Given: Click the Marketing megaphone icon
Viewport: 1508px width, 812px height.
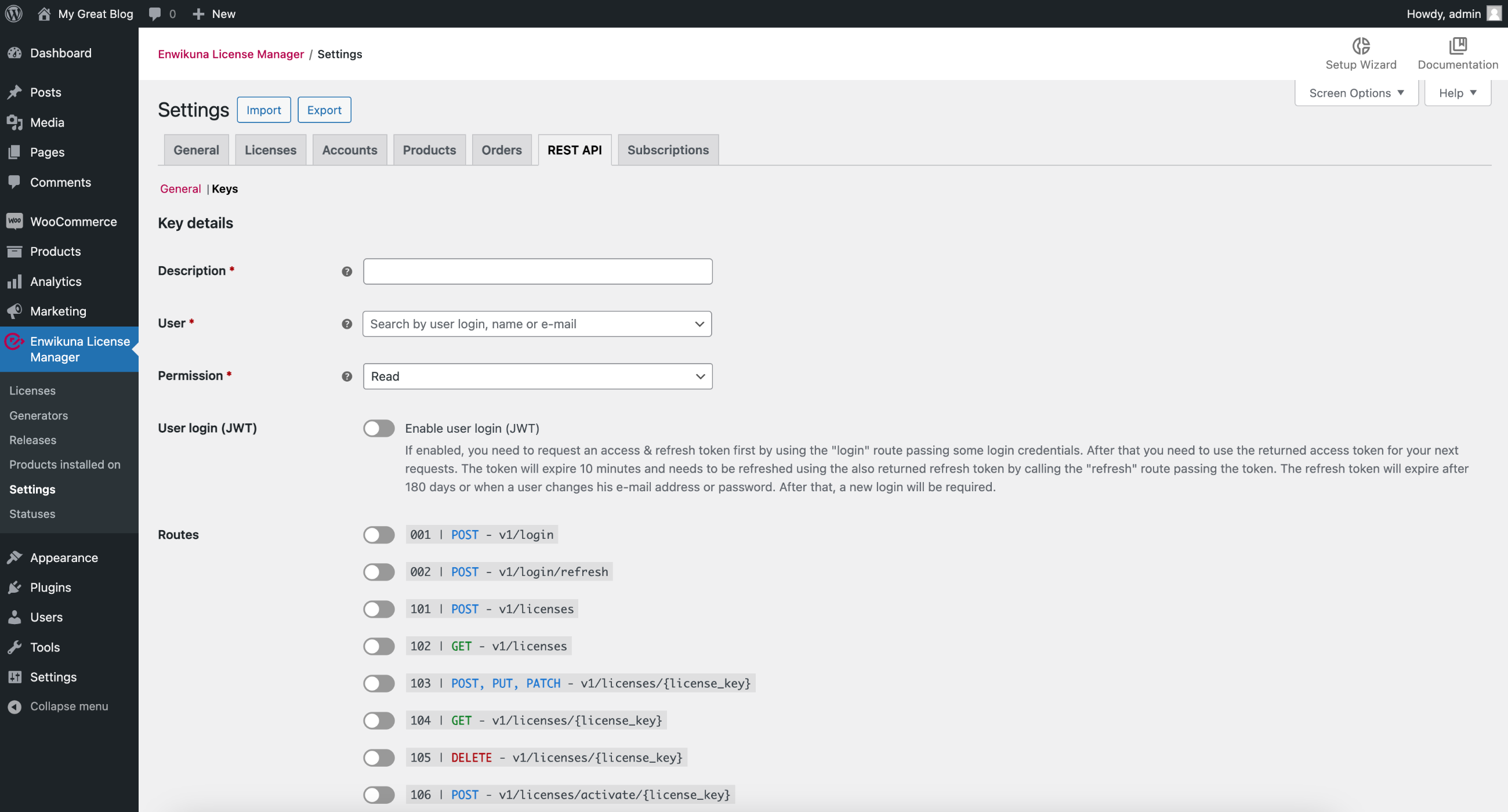Looking at the screenshot, I should 14,311.
